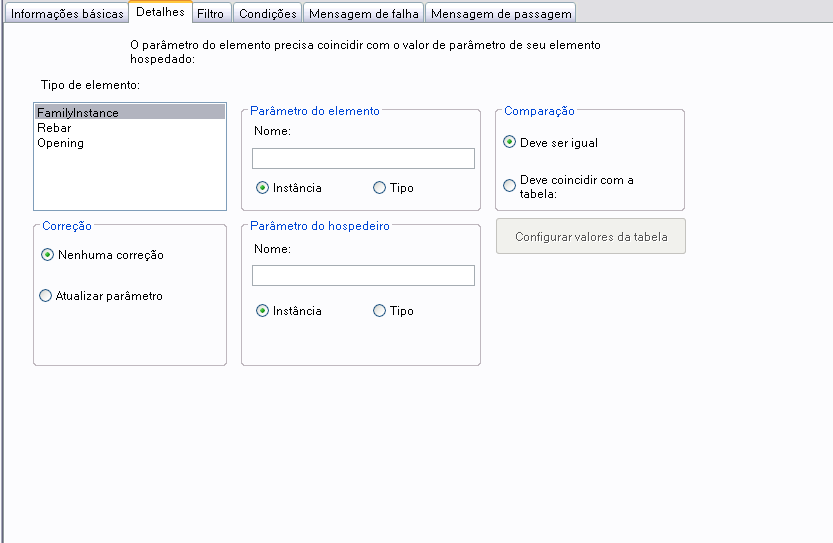Enable the Atualizar parâmetro option

pyautogui.click(x=45, y=296)
